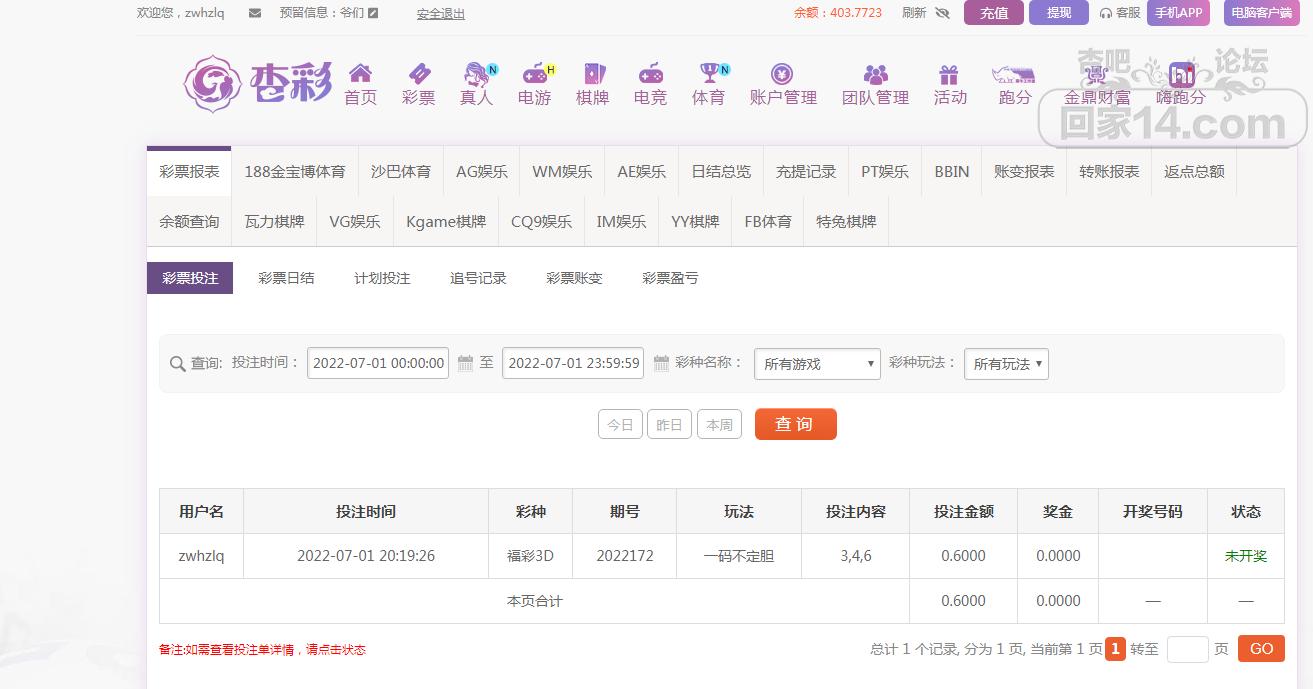Open the 日结总览 tab
This screenshot has width=1313, height=689.
pos(721,171)
